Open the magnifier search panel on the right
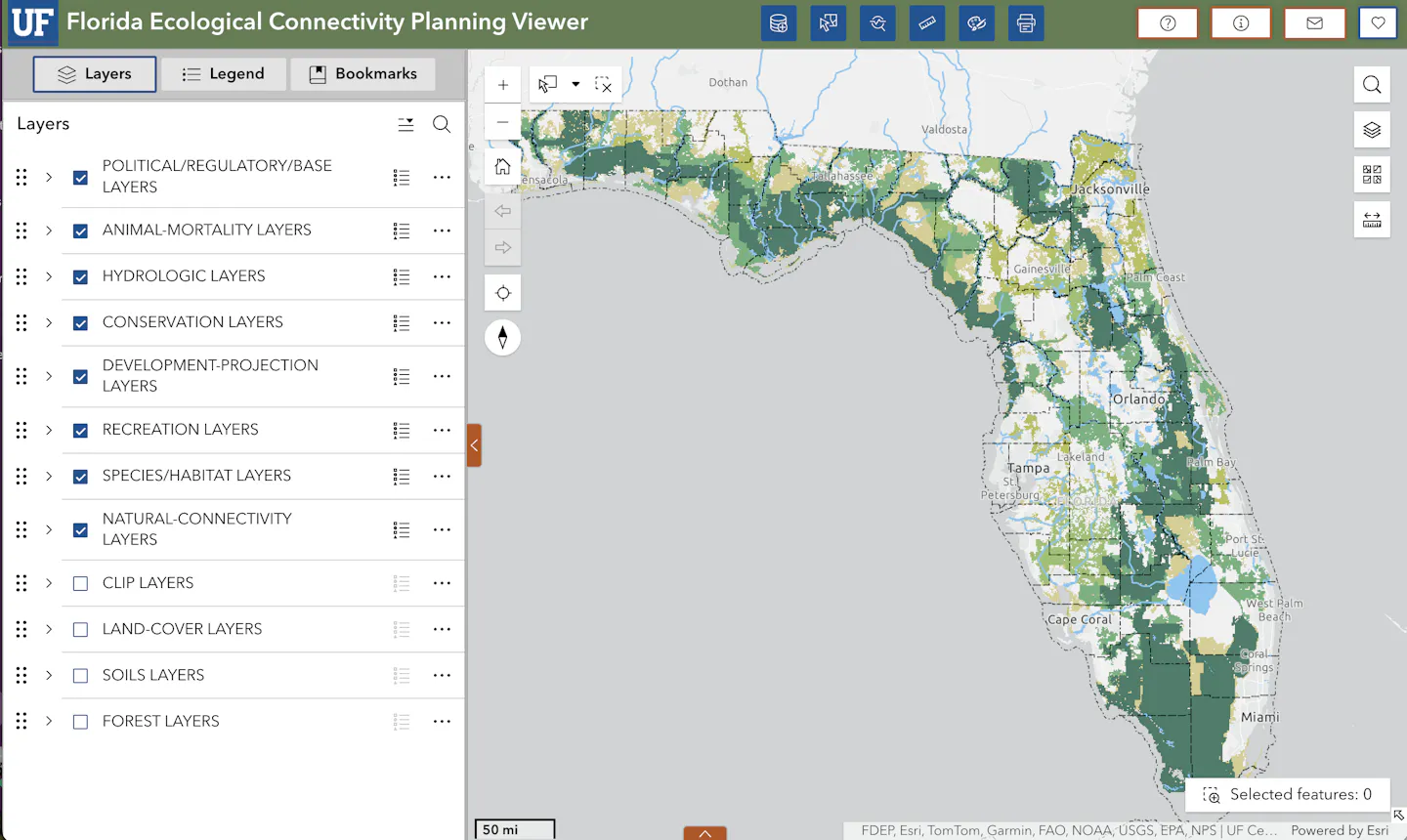Viewport: 1407px width, 840px height. (x=1371, y=84)
